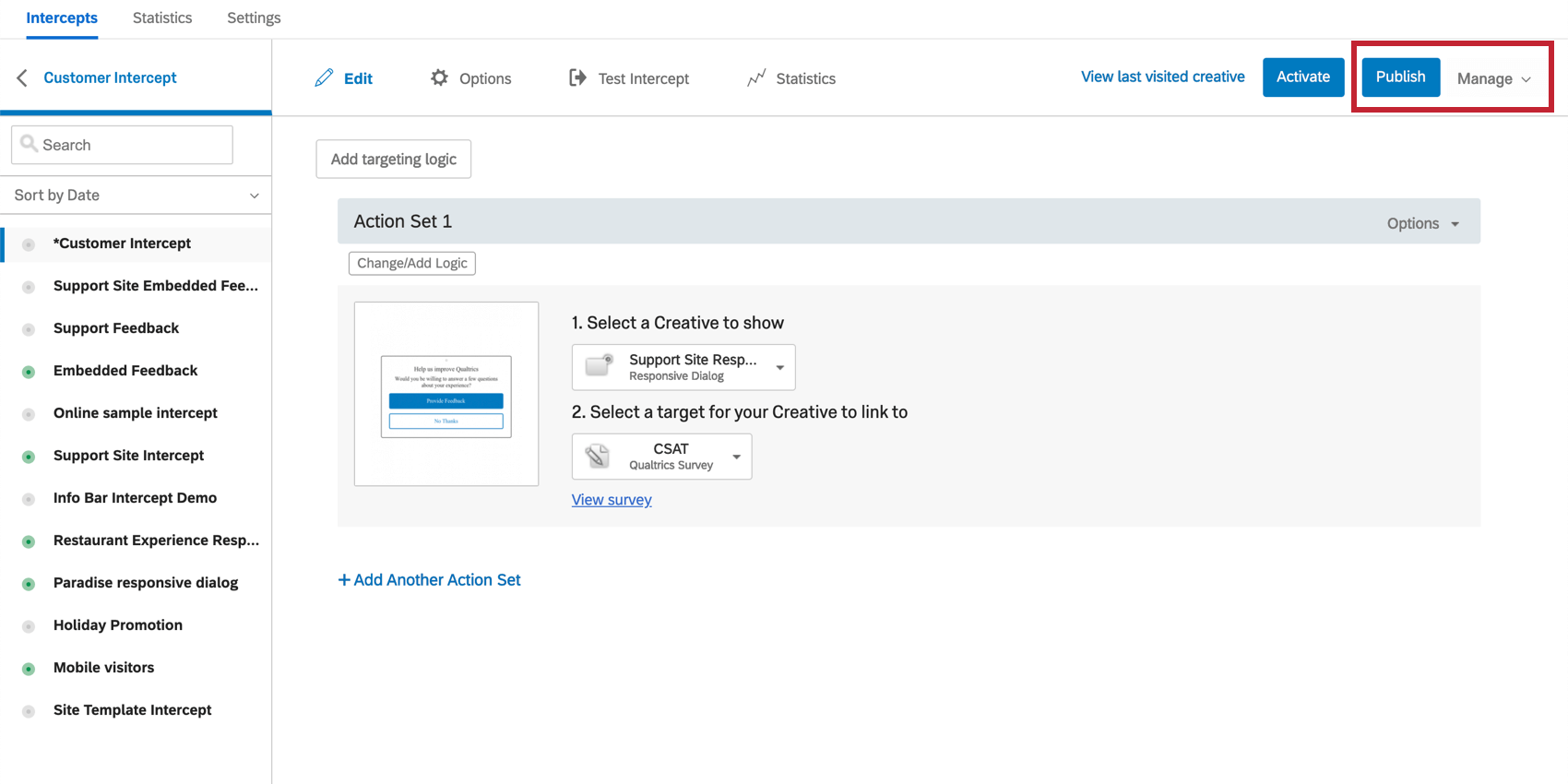Click the search magnifier icon
1568x784 pixels.
tap(30, 144)
